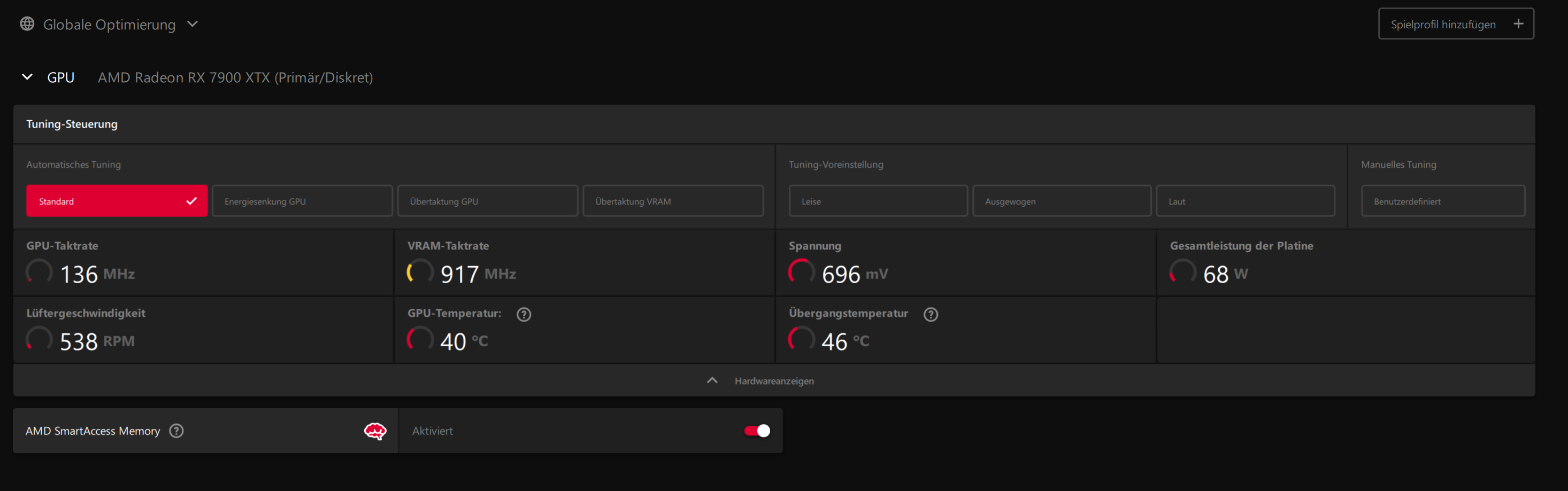Image resolution: width=1568 pixels, height=491 pixels.
Task: Select Übertaktung VRAM tuning
Action: click(x=673, y=201)
